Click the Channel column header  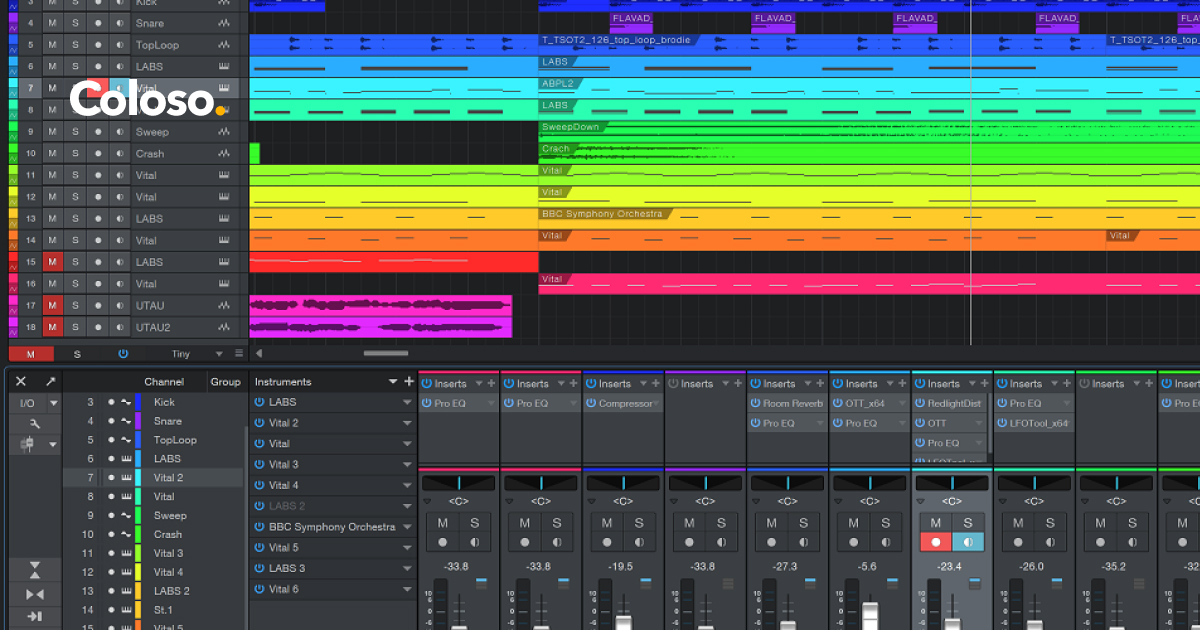tap(163, 382)
